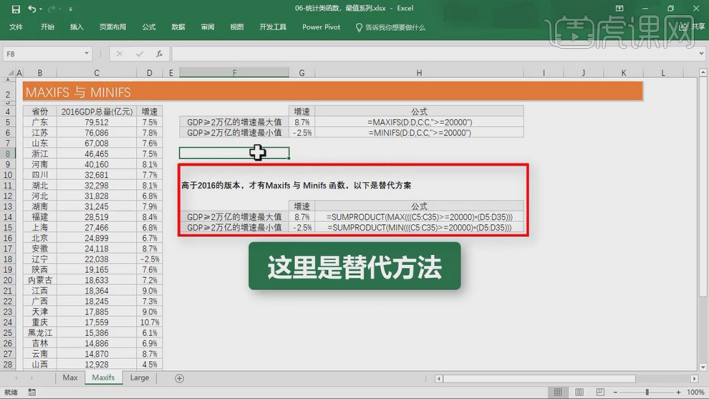Click the horizontal scrollbar thumb
This screenshot has height=399, width=709.
pyautogui.click(x=539, y=378)
